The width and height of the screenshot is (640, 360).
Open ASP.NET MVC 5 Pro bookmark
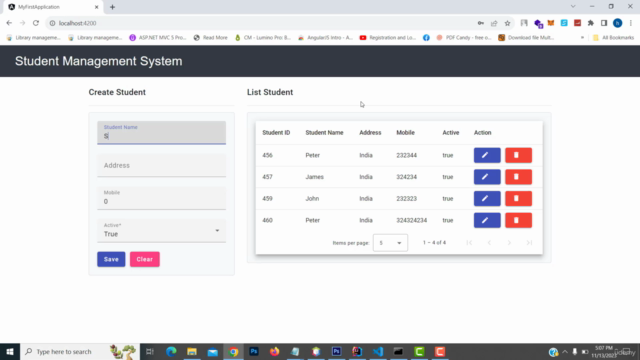(x=158, y=38)
